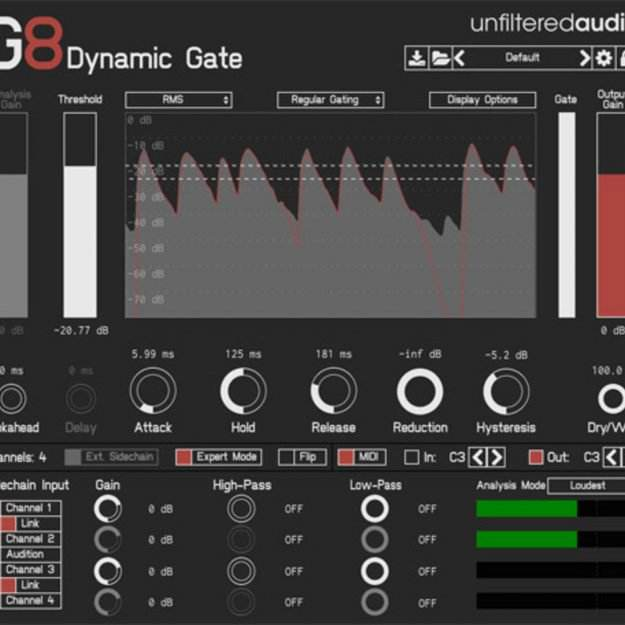Click the Release knob

tap(334, 391)
